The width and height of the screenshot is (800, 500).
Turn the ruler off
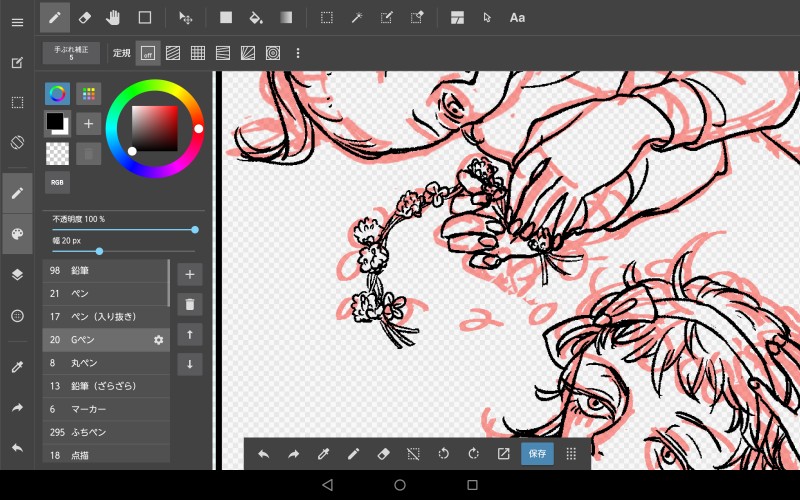tap(148, 53)
